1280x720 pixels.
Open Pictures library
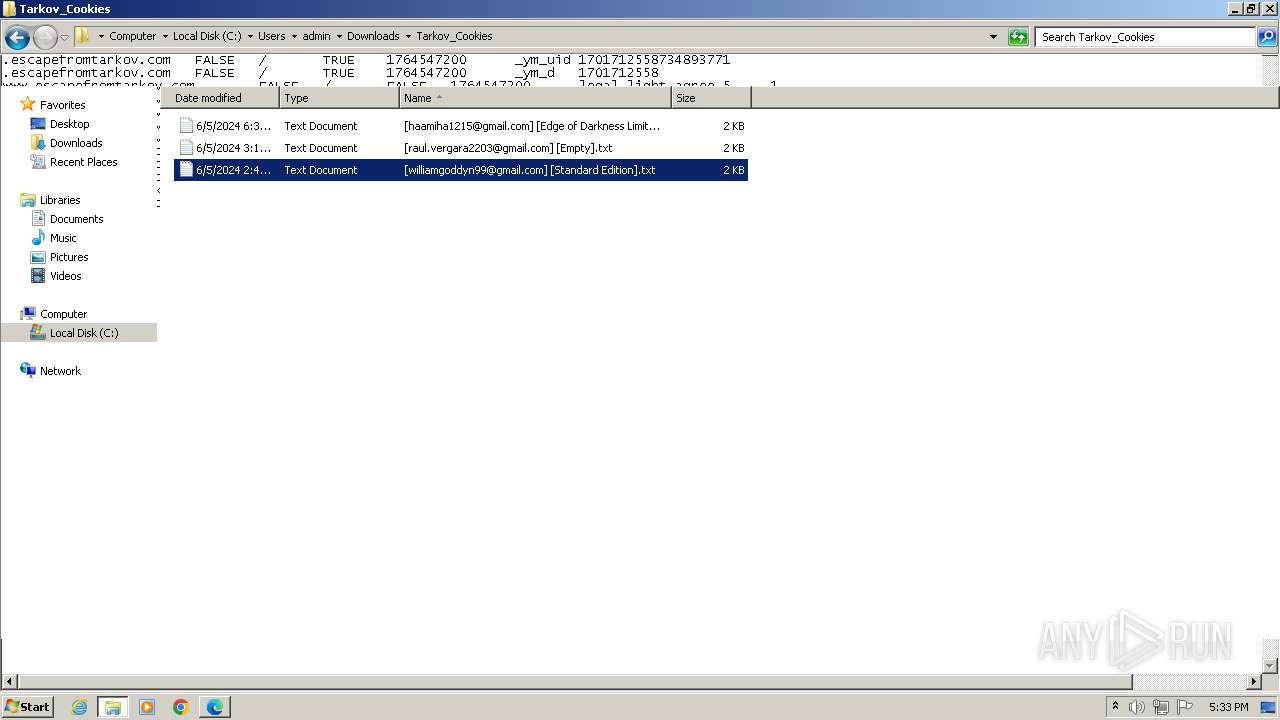coord(69,257)
